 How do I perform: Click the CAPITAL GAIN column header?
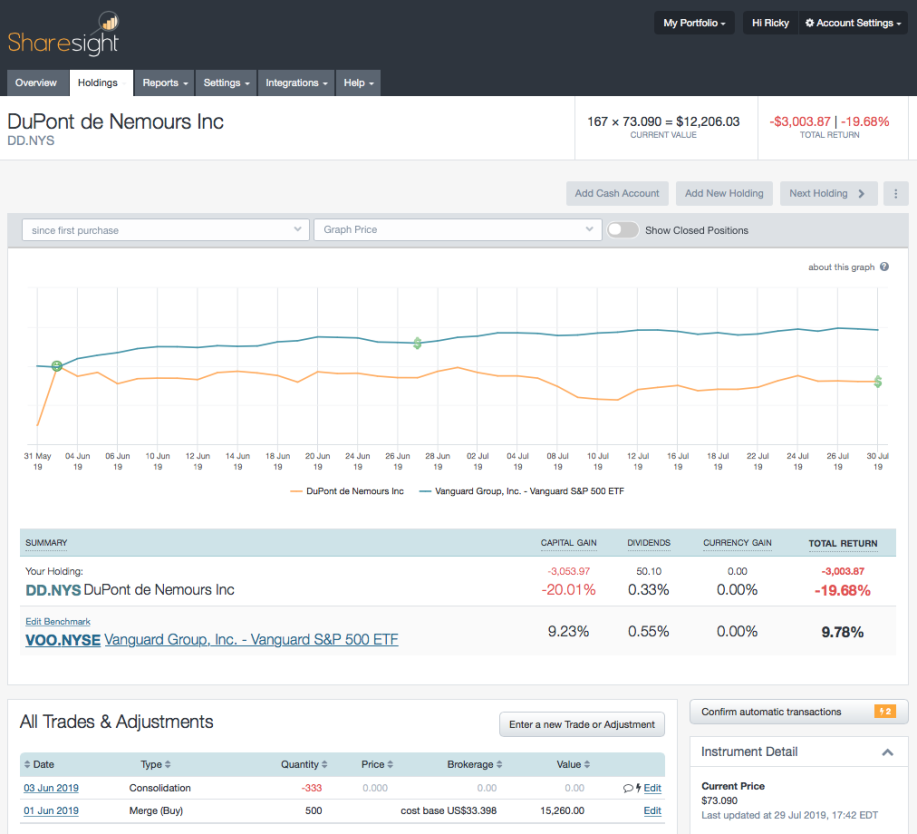click(568, 543)
